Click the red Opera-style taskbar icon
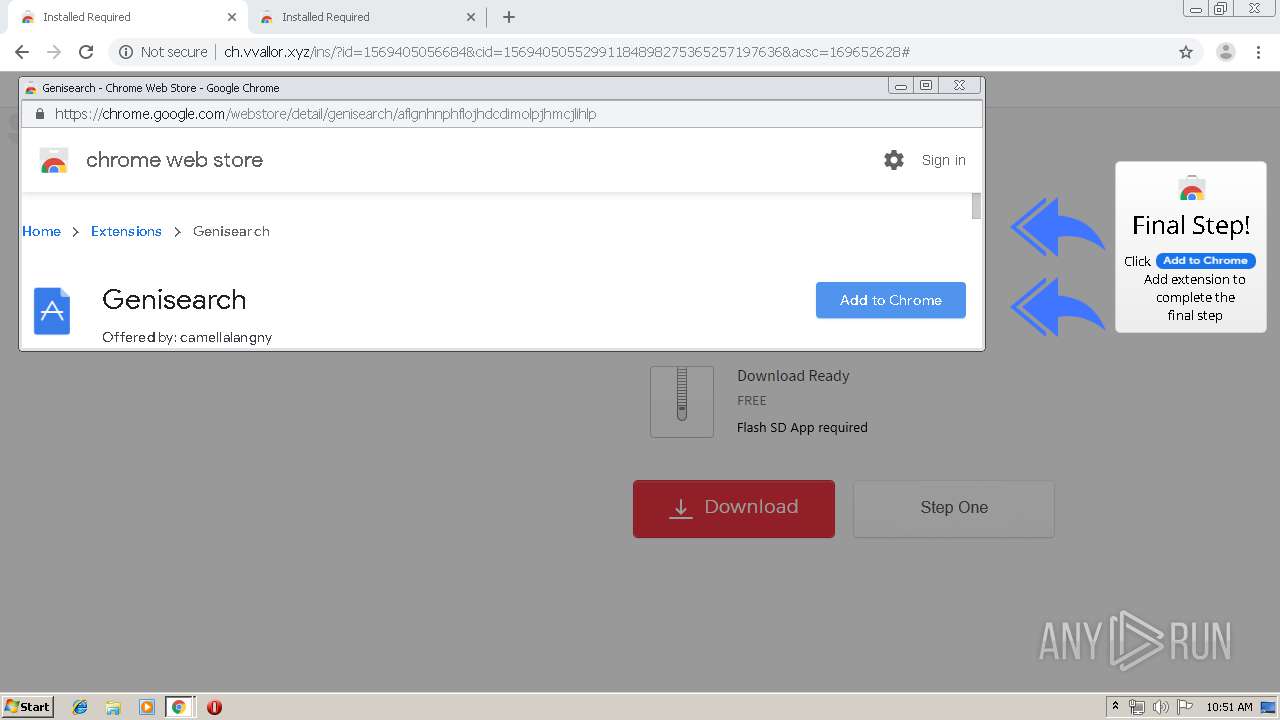This screenshot has width=1280, height=720. pos(214,707)
